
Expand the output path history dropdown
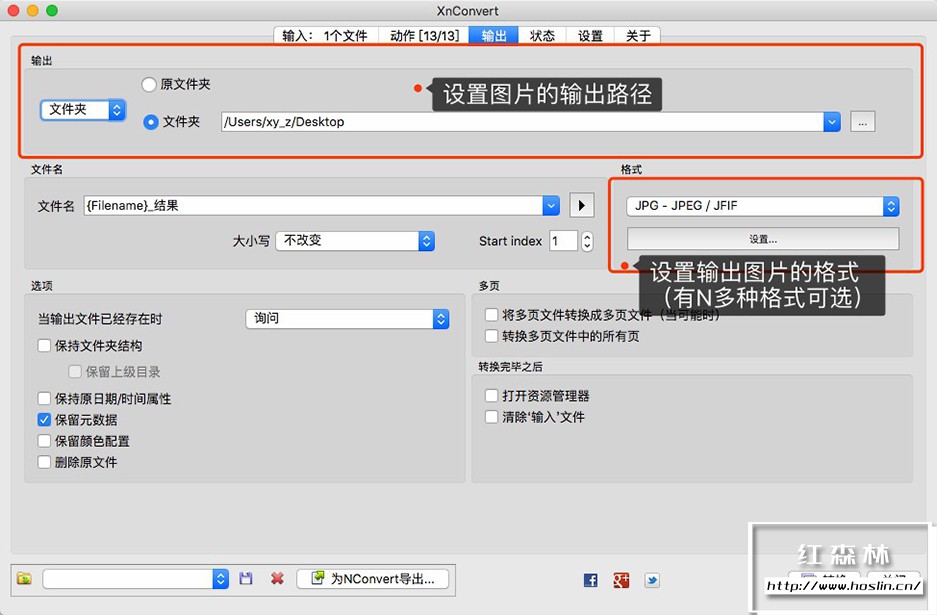832,122
